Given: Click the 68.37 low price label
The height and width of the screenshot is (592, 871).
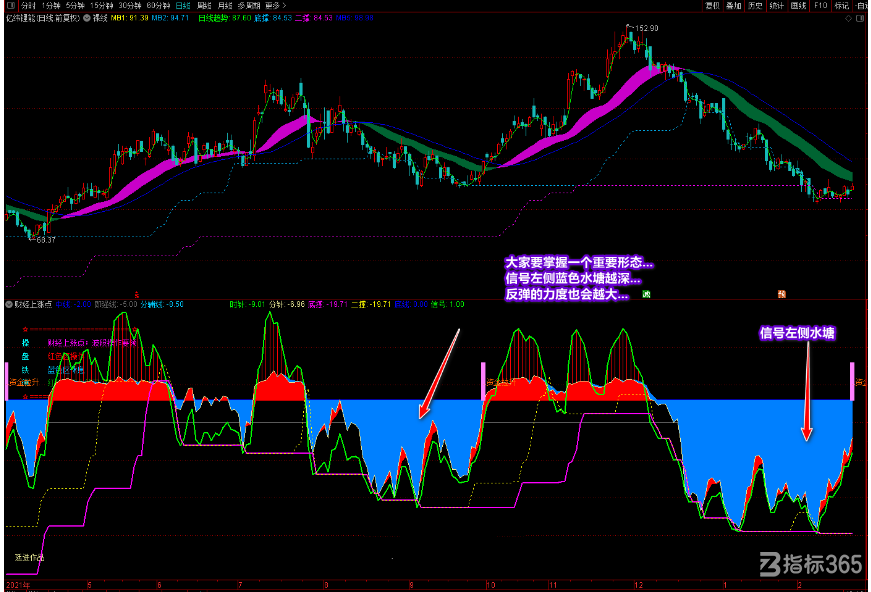Looking at the screenshot, I should pos(46,240).
